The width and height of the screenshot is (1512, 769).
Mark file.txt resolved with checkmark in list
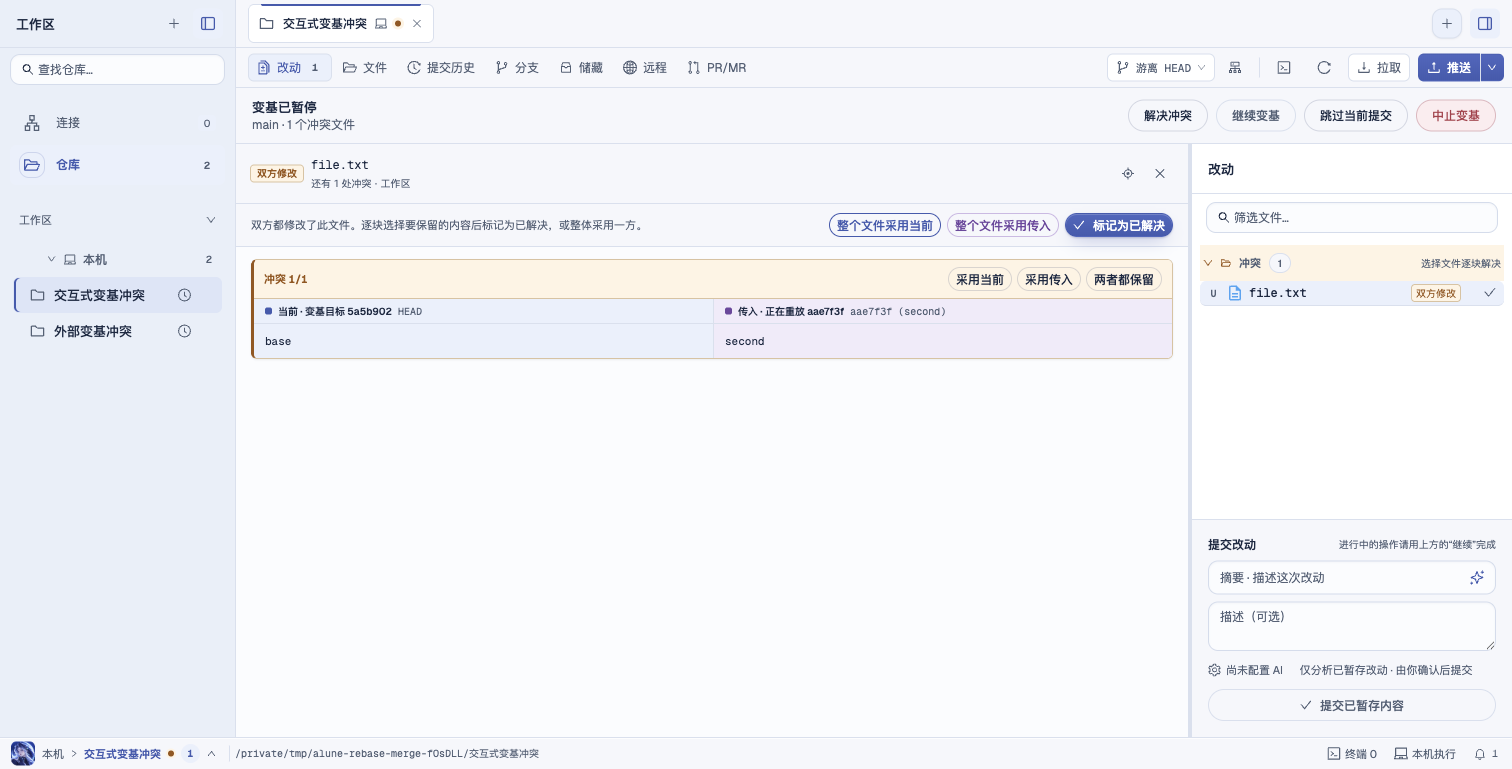(1489, 293)
